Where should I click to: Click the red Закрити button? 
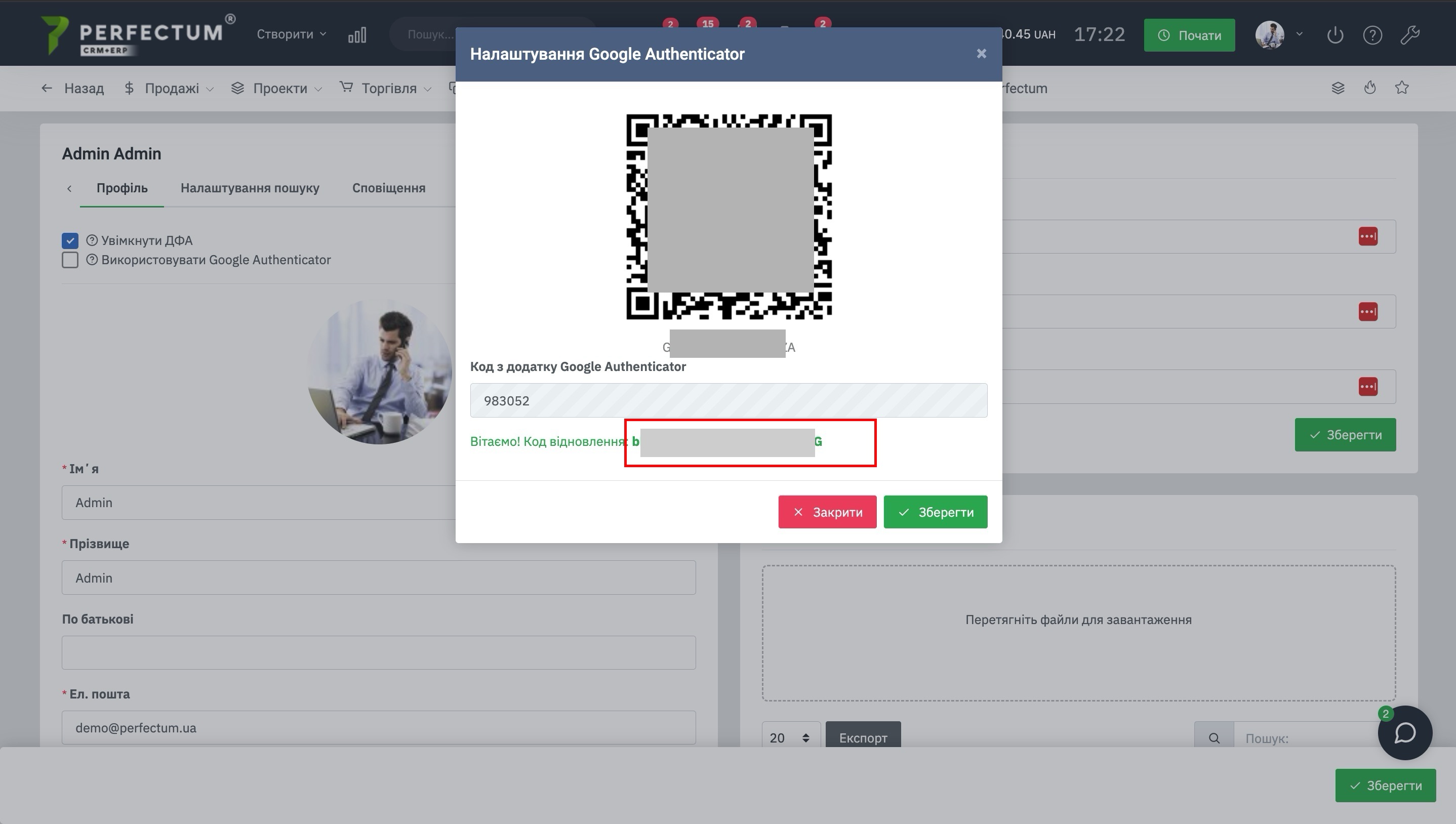click(x=827, y=512)
